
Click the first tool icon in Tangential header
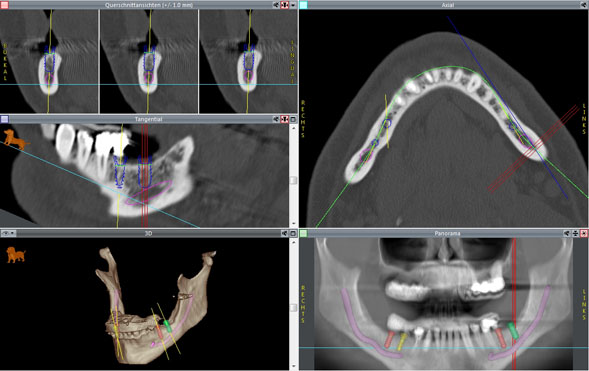[276, 119]
